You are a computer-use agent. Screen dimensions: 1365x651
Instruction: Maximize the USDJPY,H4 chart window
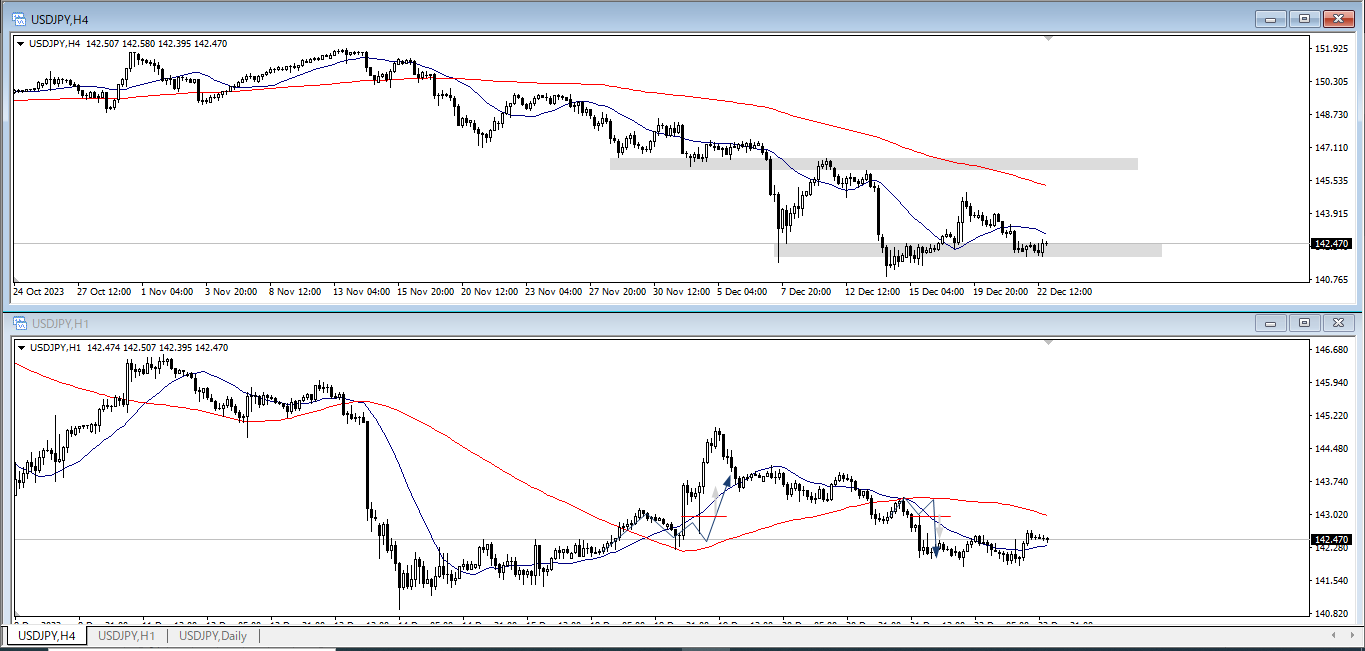[x=1304, y=18]
